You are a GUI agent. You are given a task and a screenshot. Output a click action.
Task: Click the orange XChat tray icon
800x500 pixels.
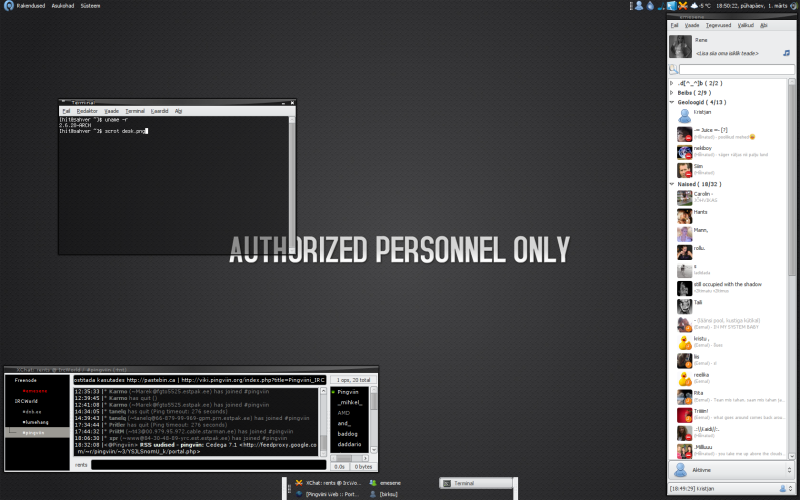(x=683, y=6)
